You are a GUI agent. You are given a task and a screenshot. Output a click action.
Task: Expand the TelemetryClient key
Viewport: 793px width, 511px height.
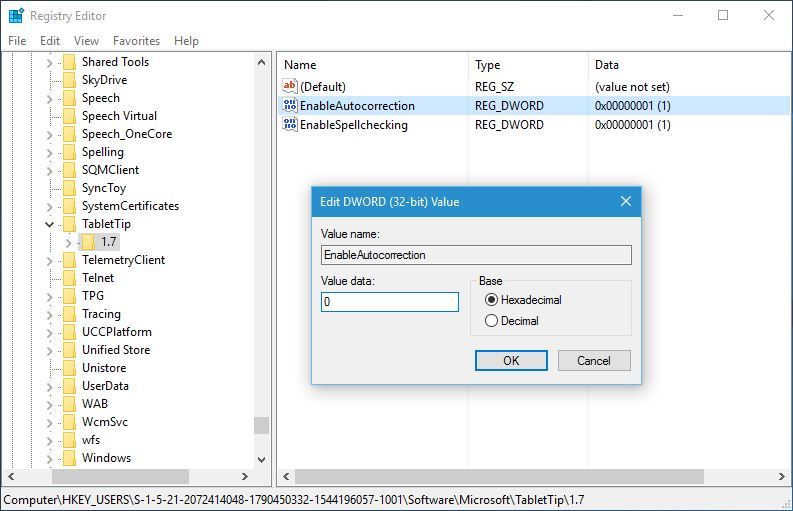coord(49,261)
